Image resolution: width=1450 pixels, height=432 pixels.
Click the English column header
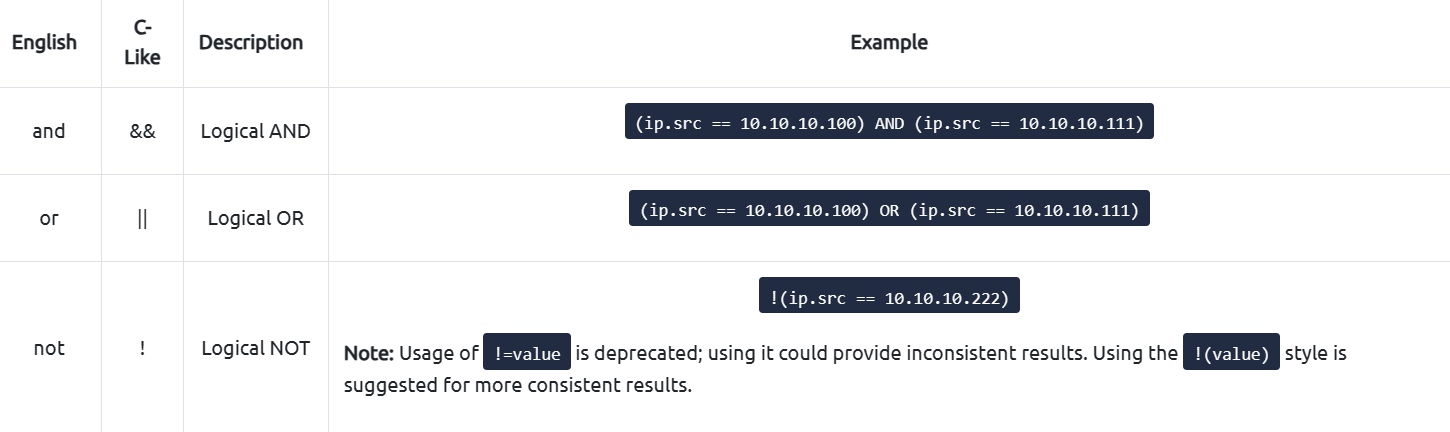44,43
